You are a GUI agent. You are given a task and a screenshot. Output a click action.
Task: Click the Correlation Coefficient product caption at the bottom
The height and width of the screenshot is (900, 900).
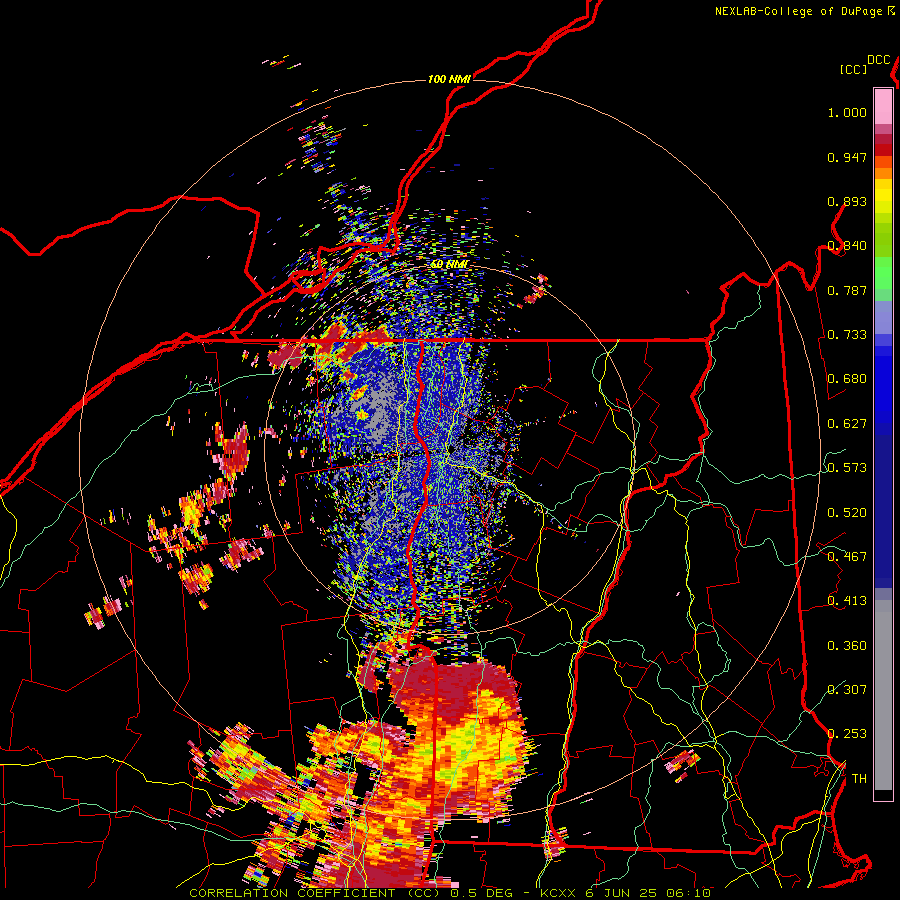(449, 893)
